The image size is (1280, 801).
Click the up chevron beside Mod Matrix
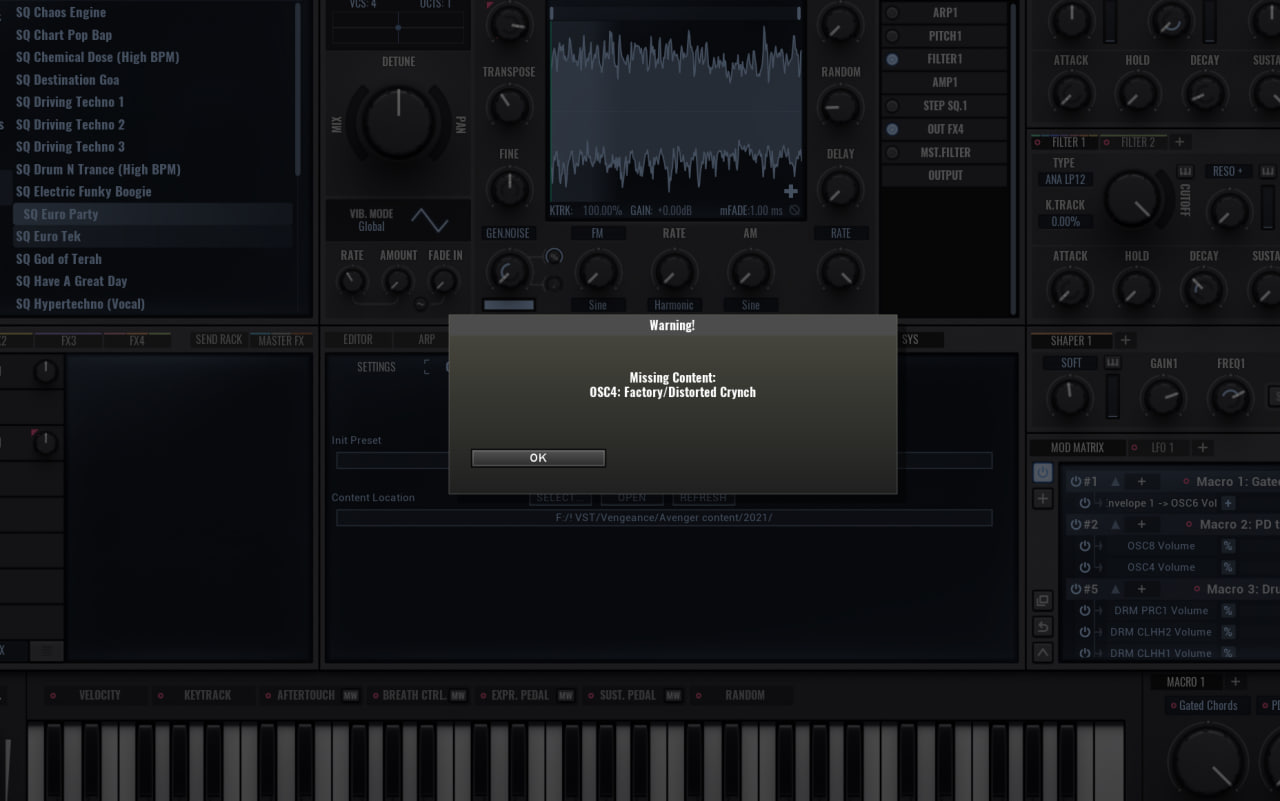tap(1042, 652)
